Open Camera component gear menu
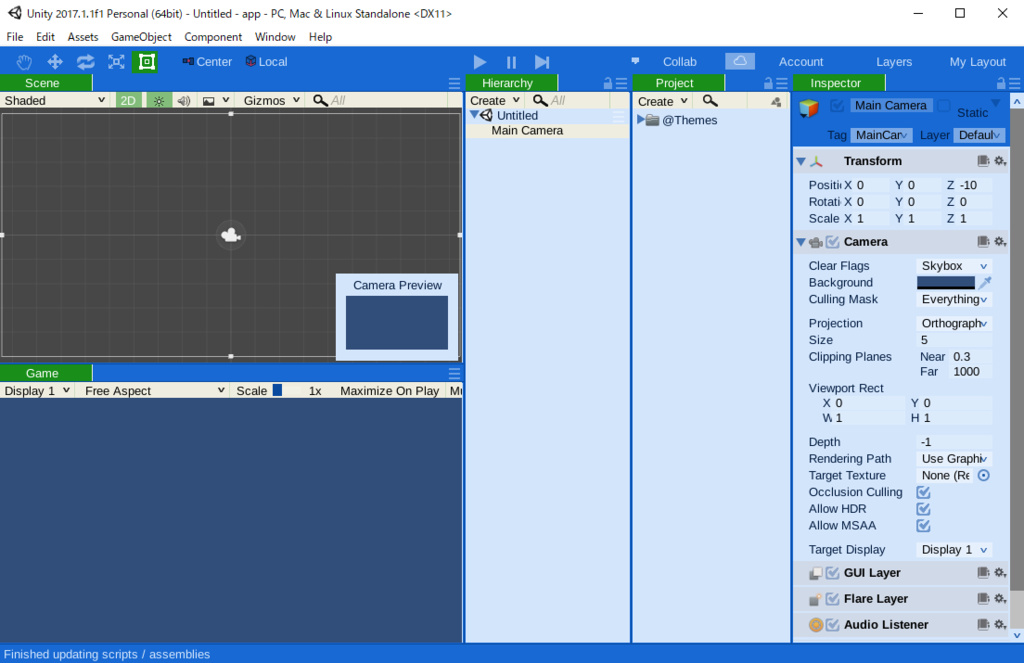 click(1000, 242)
